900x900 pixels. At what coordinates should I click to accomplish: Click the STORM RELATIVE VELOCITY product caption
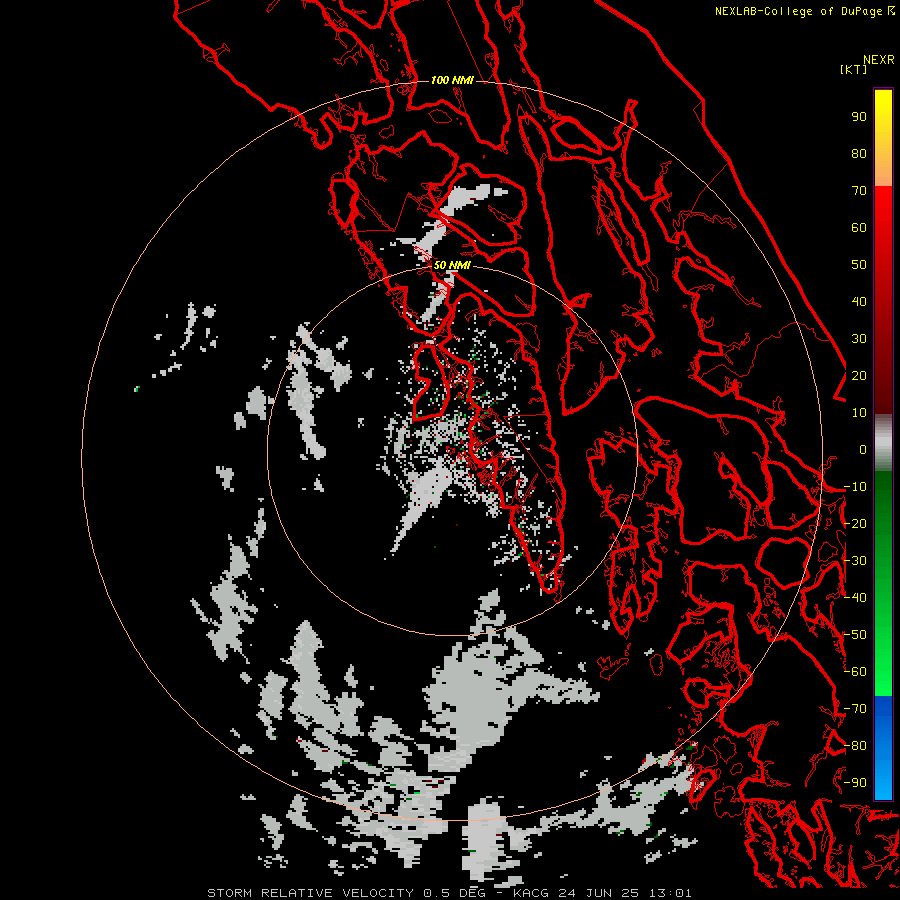pos(310,893)
